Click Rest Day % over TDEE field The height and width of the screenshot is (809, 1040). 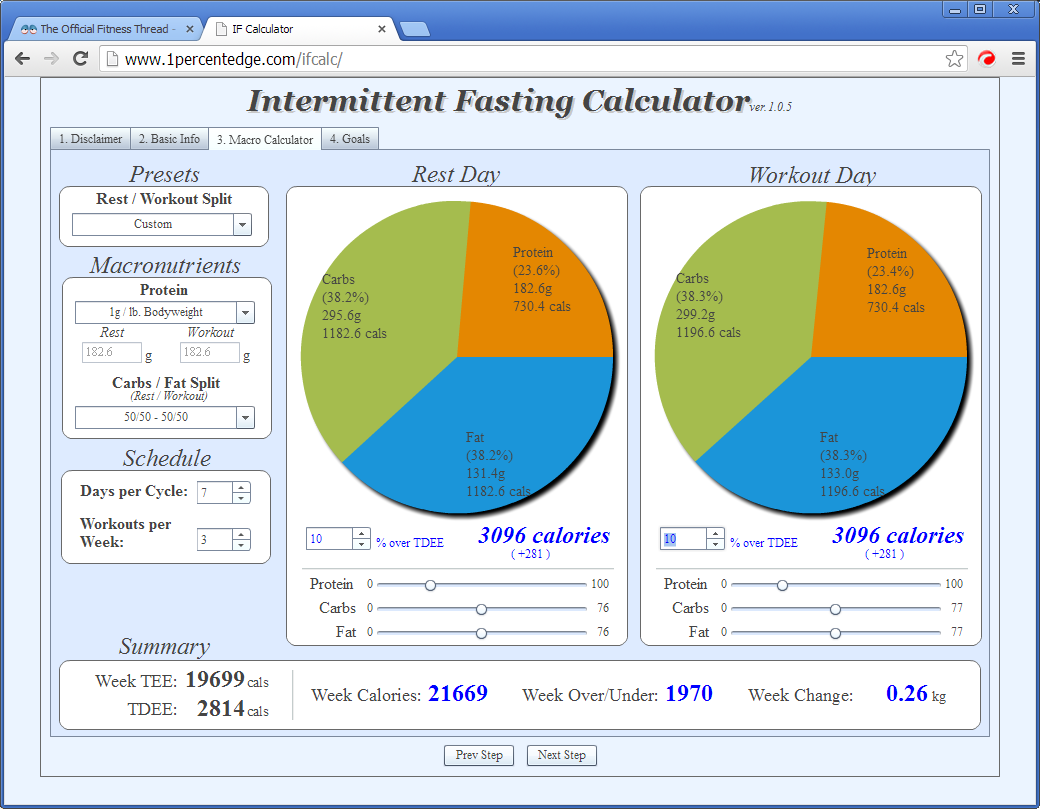click(329, 538)
